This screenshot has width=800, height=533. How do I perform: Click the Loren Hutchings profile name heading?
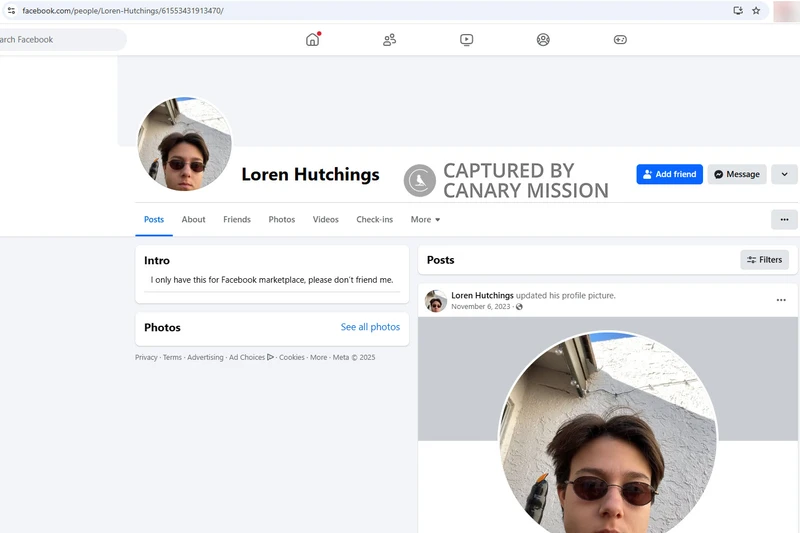pos(310,174)
